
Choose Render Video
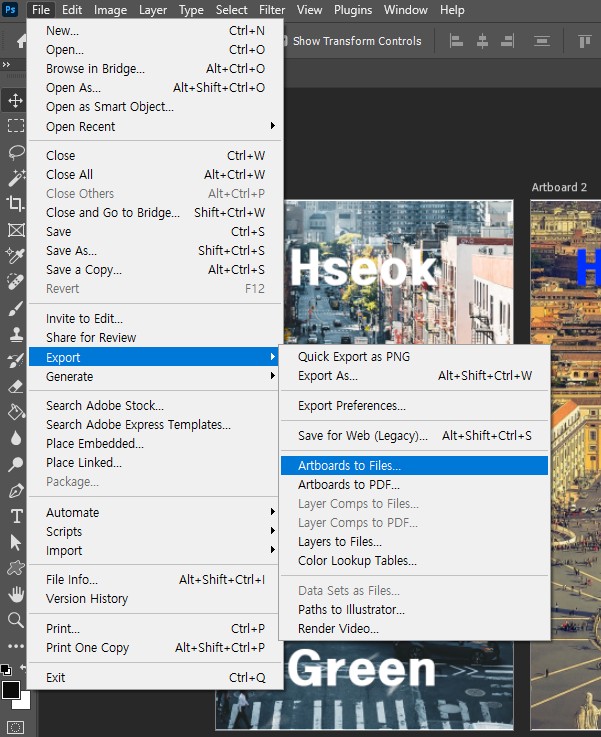pyautogui.click(x=414, y=628)
